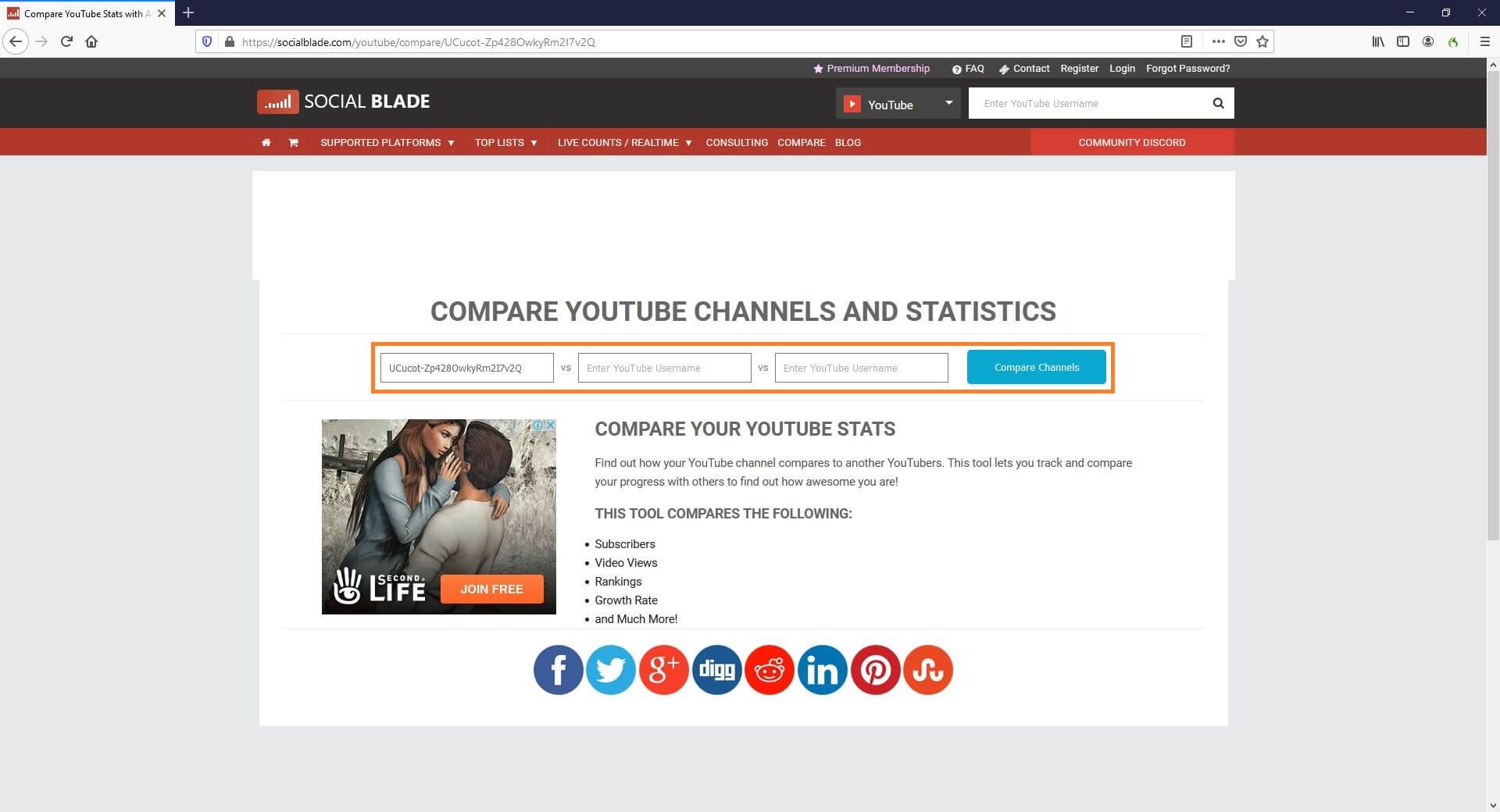Screen dimensions: 1500x812
Task: Reload the page with refresh icon
Action: pyautogui.click(x=66, y=41)
